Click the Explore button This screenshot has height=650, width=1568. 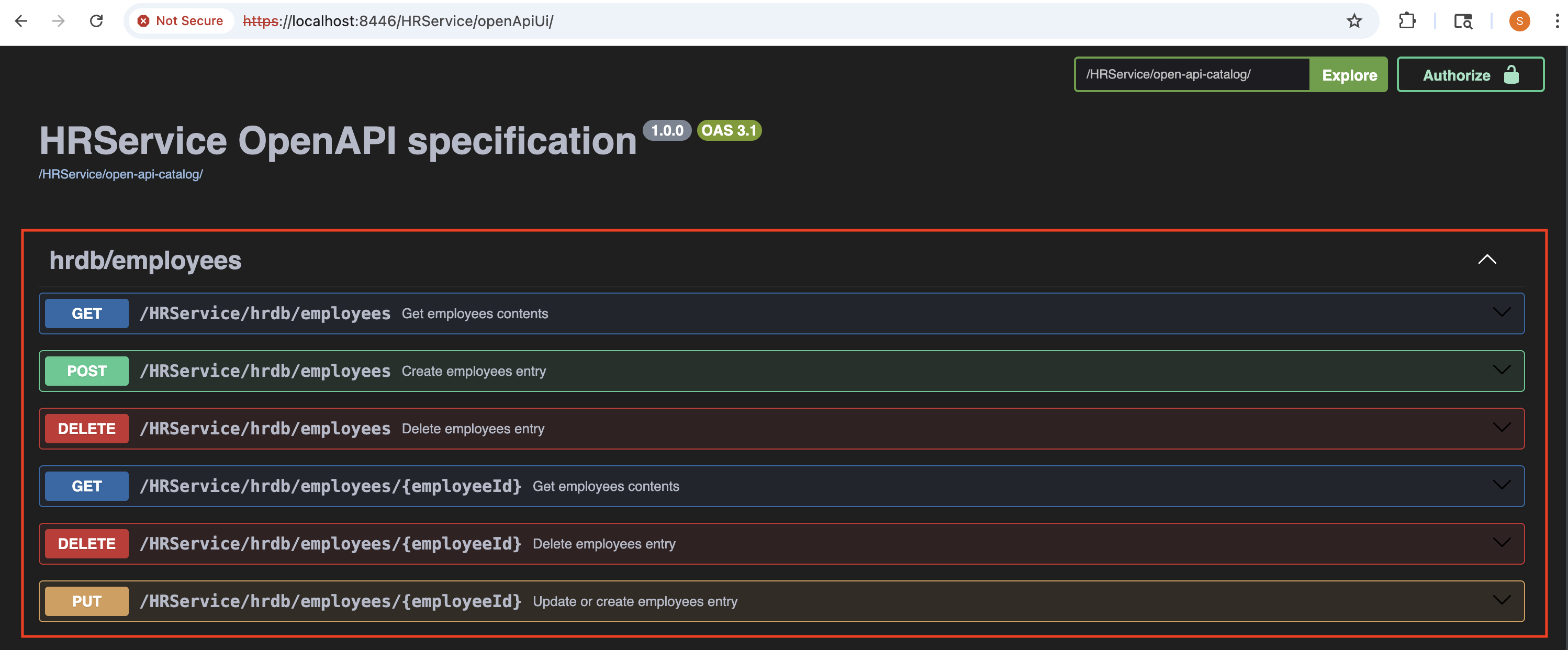pos(1349,75)
